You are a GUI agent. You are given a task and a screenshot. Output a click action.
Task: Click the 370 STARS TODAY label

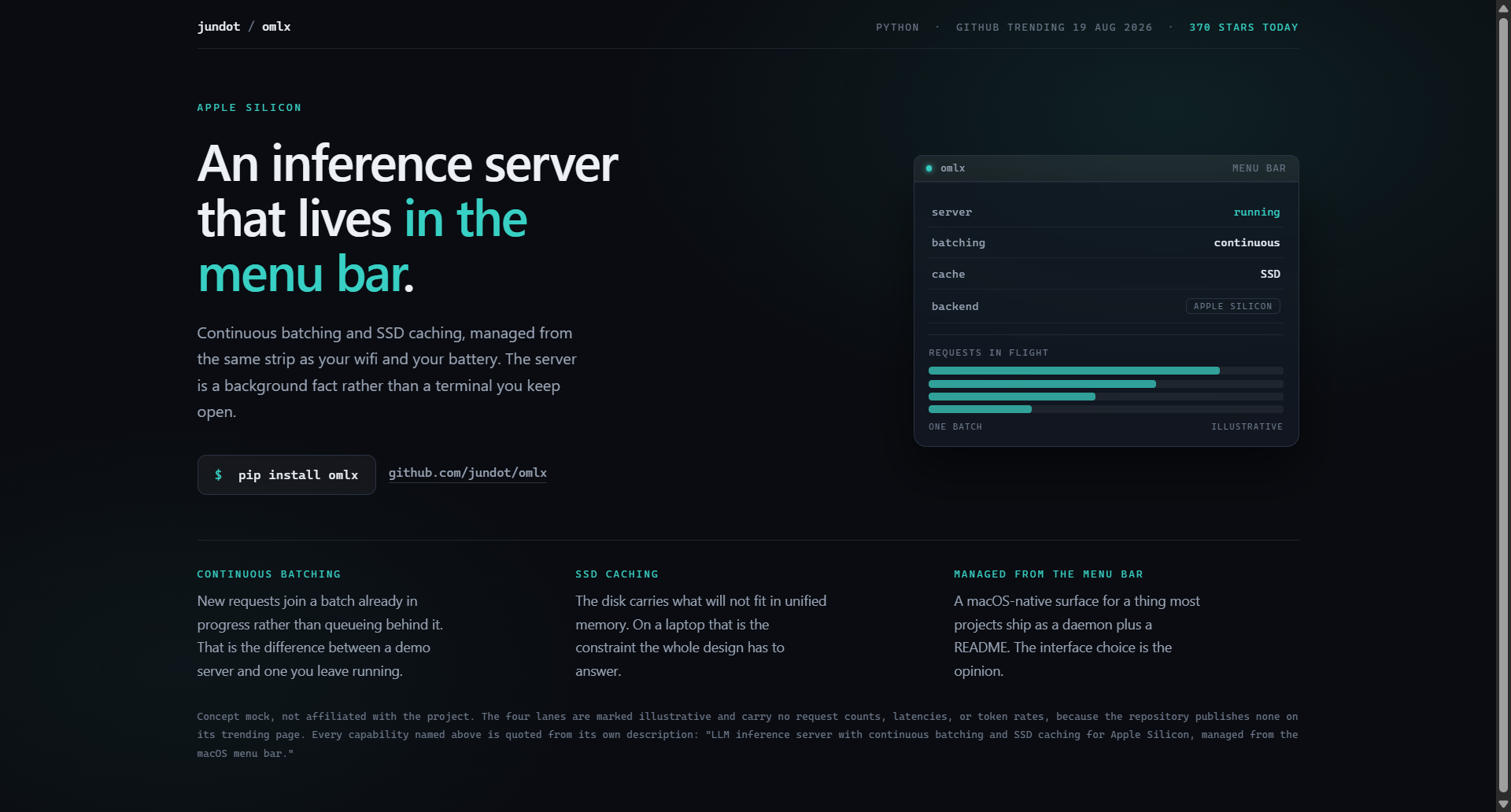tap(1243, 28)
